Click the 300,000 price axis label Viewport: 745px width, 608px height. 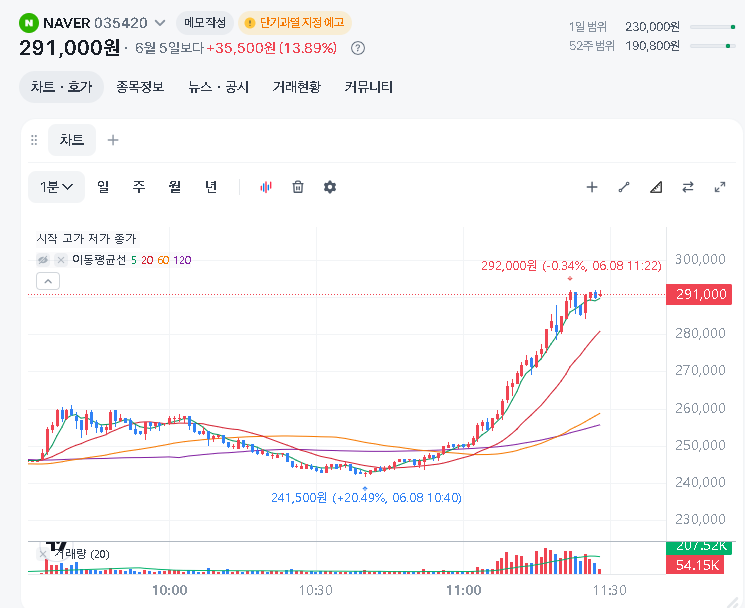700,259
